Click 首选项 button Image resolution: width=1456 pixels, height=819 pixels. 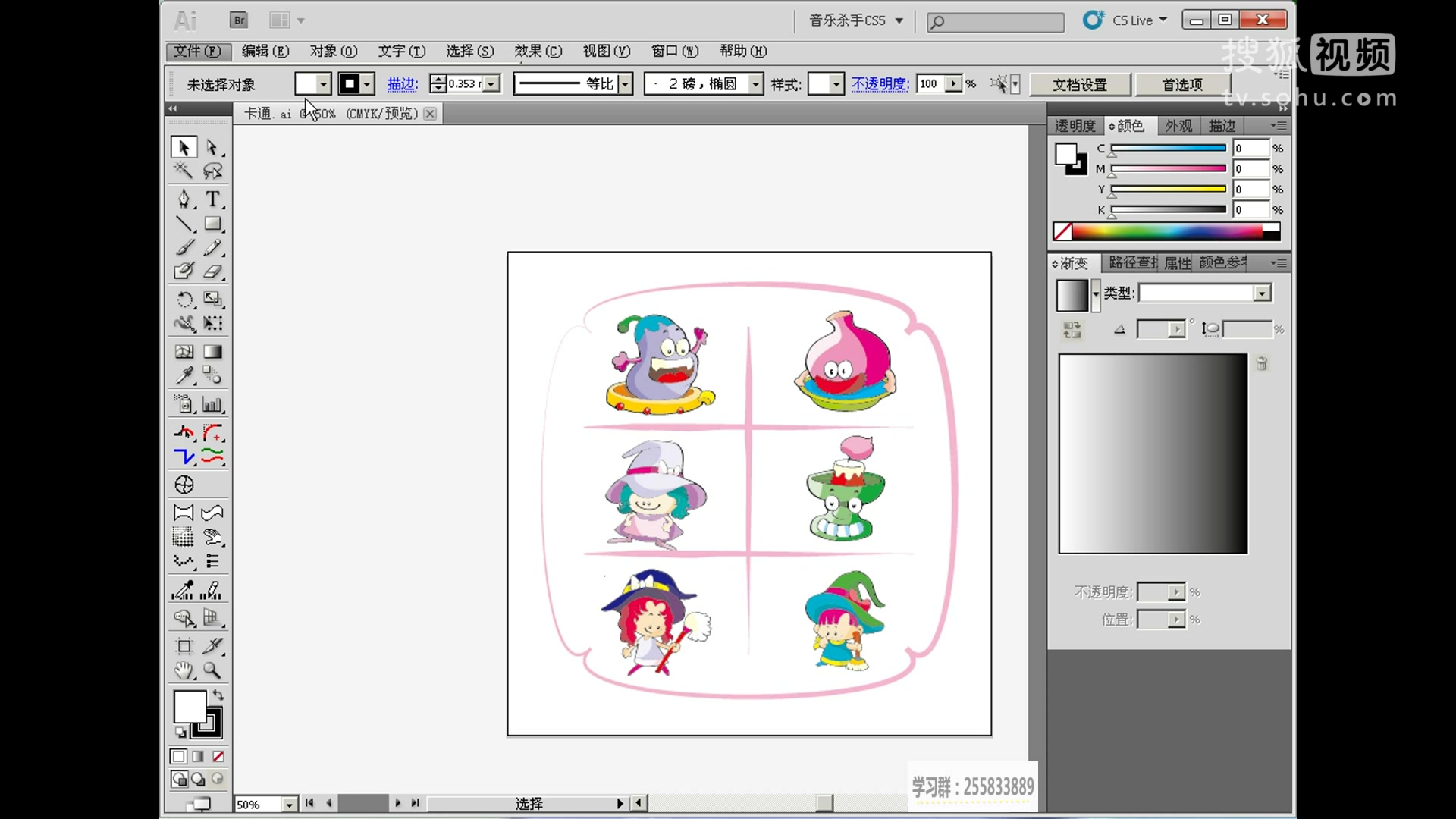[1182, 85]
